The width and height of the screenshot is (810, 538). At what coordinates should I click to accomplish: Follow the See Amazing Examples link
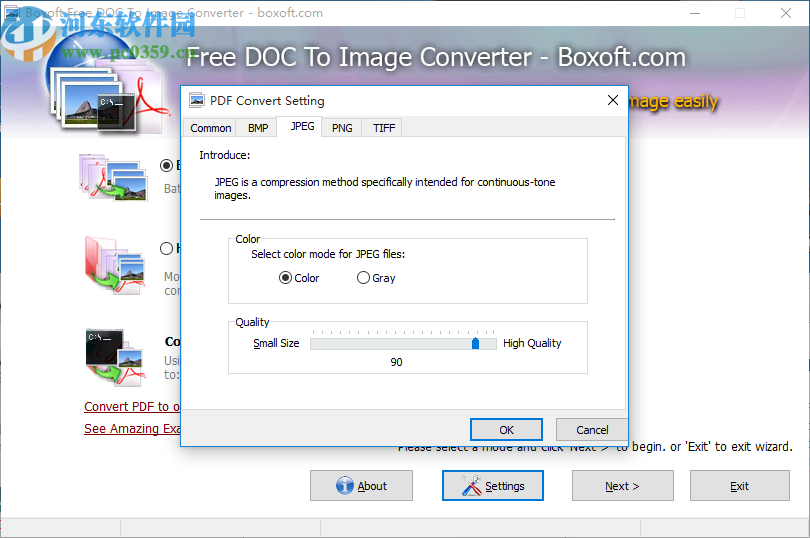(132, 428)
